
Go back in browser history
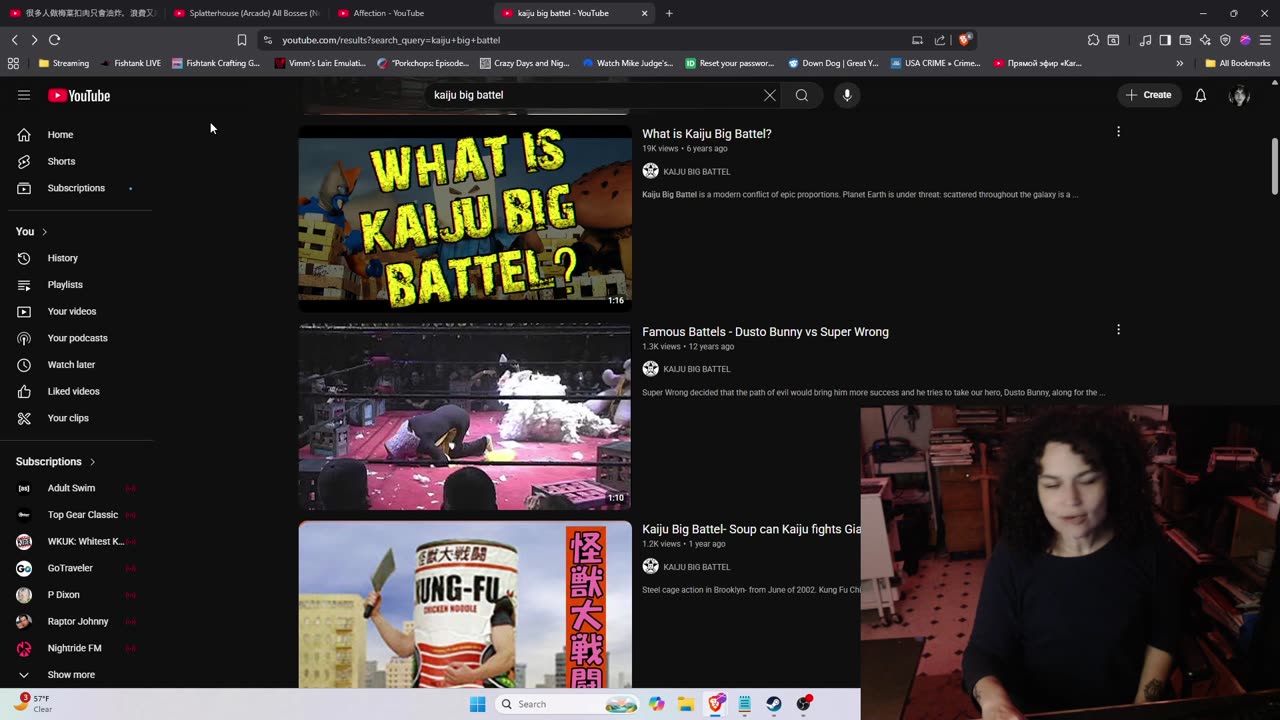coord(15,40)
